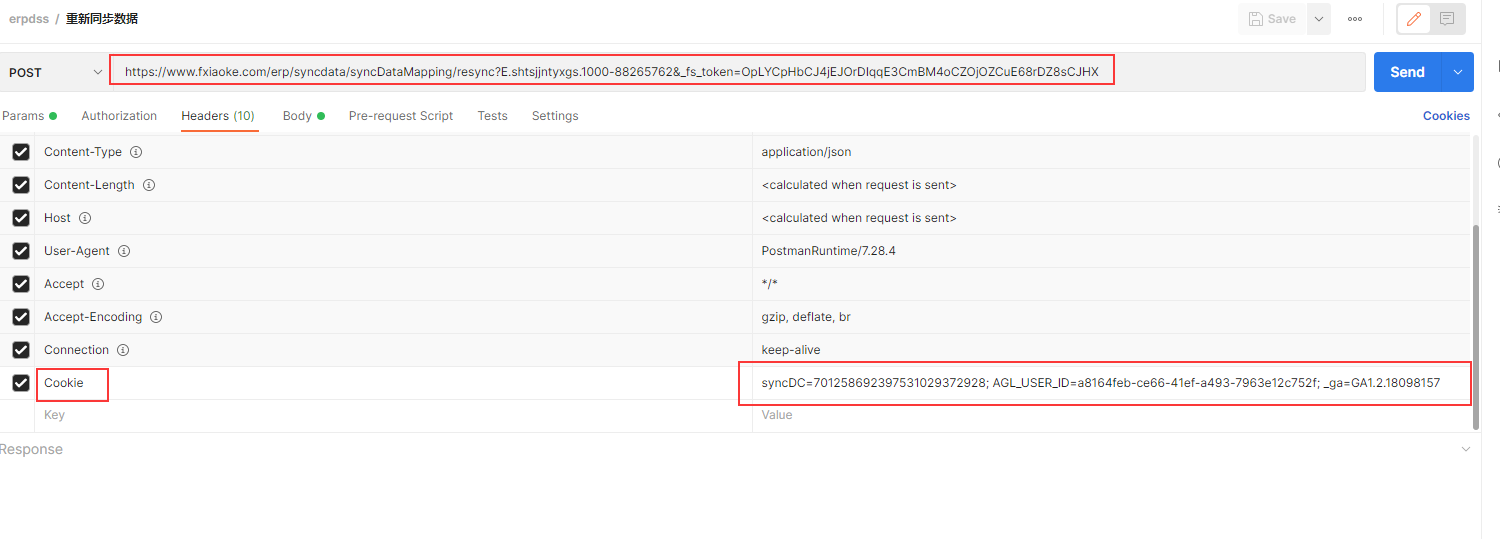Viewport: 1500px width, 539px height.
Task: Click the headers table vertical scrollbar
Action: pyautogui.click(x=1476, y=320)
